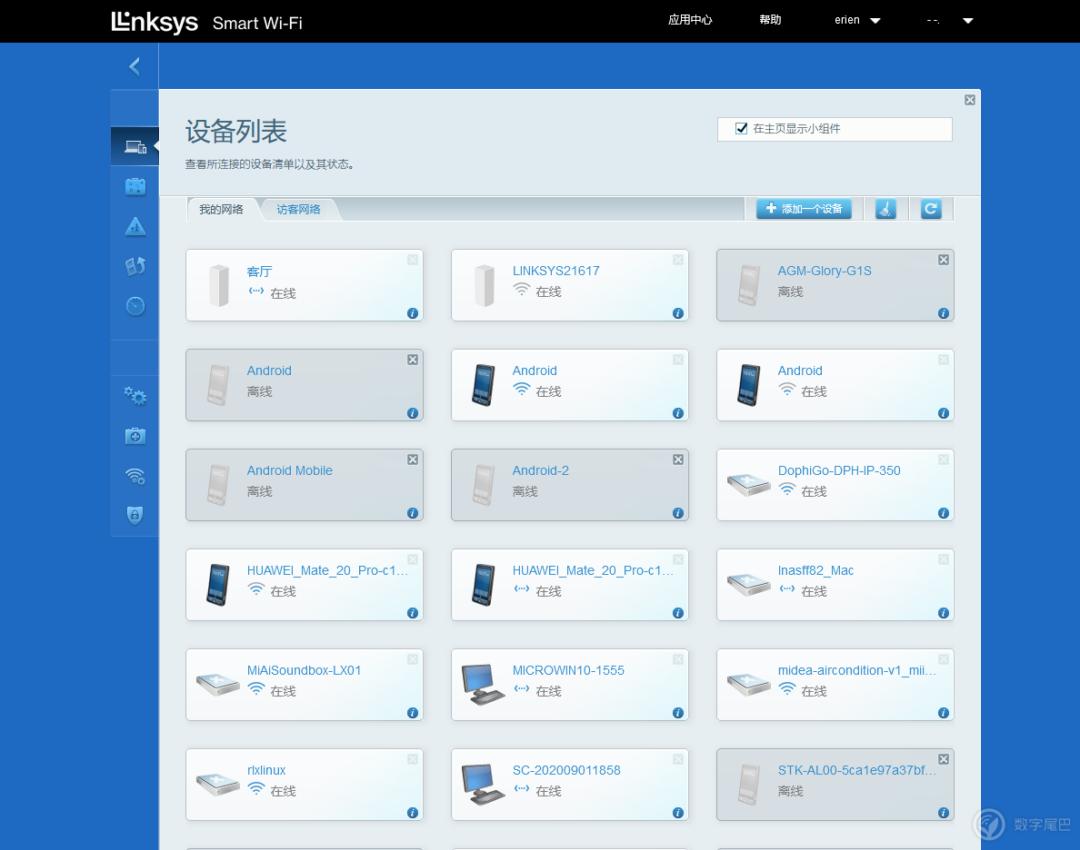This screenshot has width=1080, height=850.
Task: Click the refresh device list icon
Action: 931,209
